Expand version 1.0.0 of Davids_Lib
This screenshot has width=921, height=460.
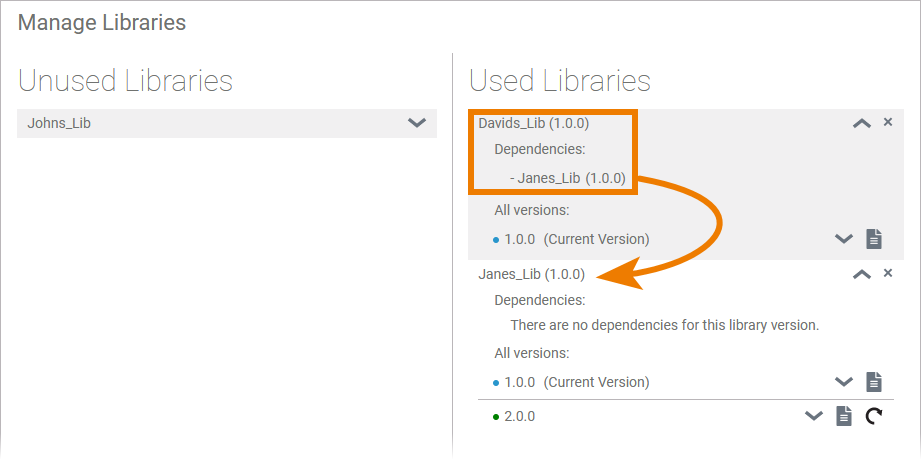point(844,239)
